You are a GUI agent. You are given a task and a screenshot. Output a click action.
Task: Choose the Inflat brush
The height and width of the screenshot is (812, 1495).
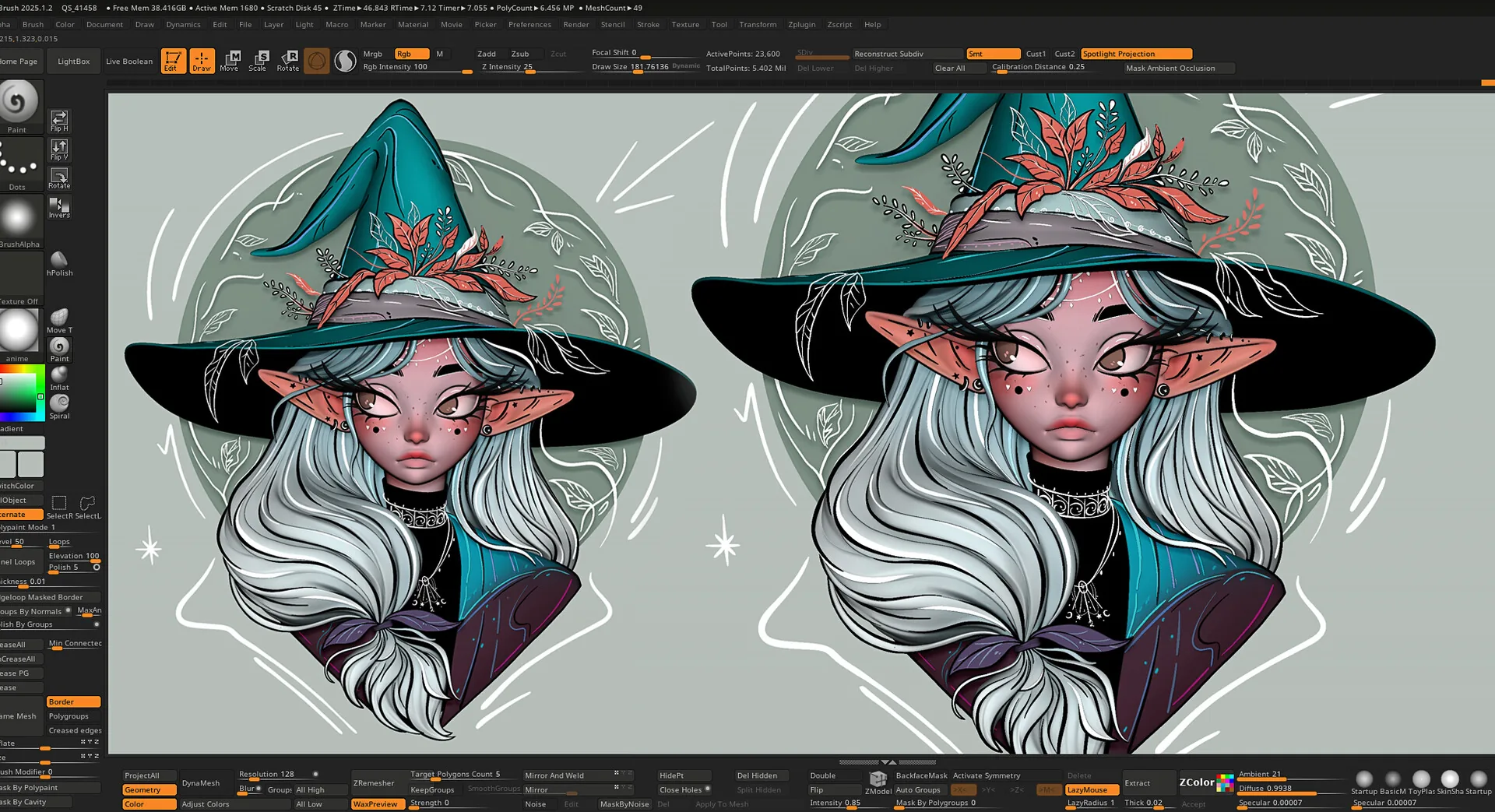point(59,378)
